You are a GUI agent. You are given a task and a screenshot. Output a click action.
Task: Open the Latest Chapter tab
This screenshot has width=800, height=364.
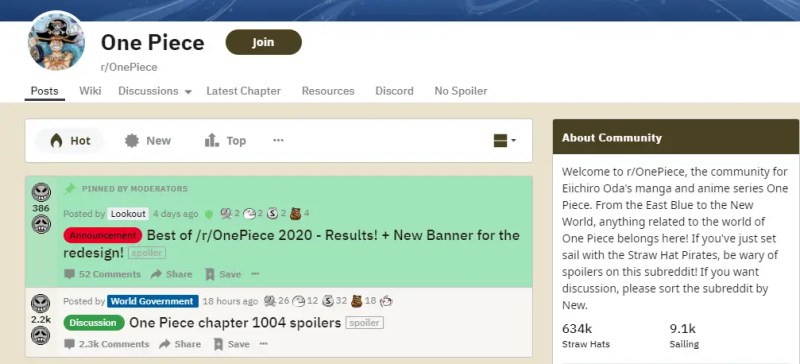[x=243, y=91]
